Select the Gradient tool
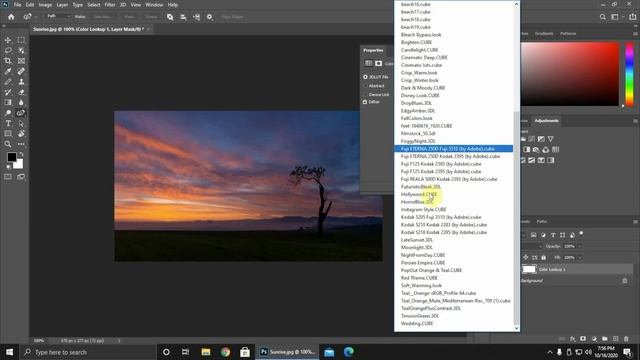The height and width of the screenshot is (360, 640). tap(8, 102)
